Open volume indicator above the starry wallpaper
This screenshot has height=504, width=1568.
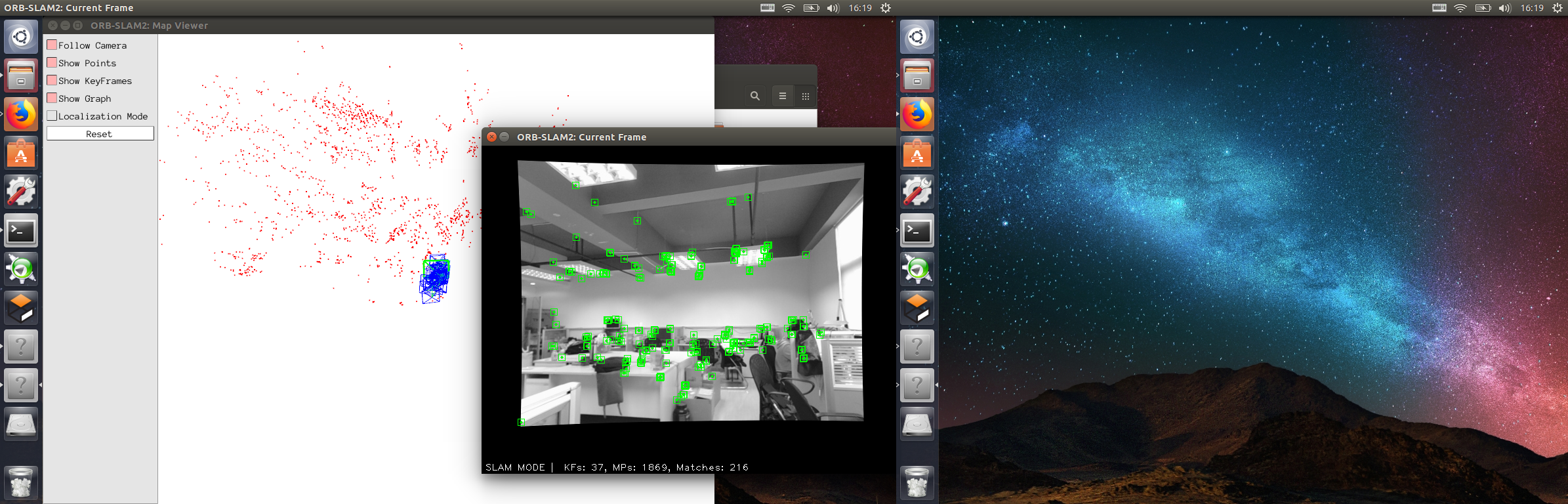pyautogui.click(x=1505, y=8)
